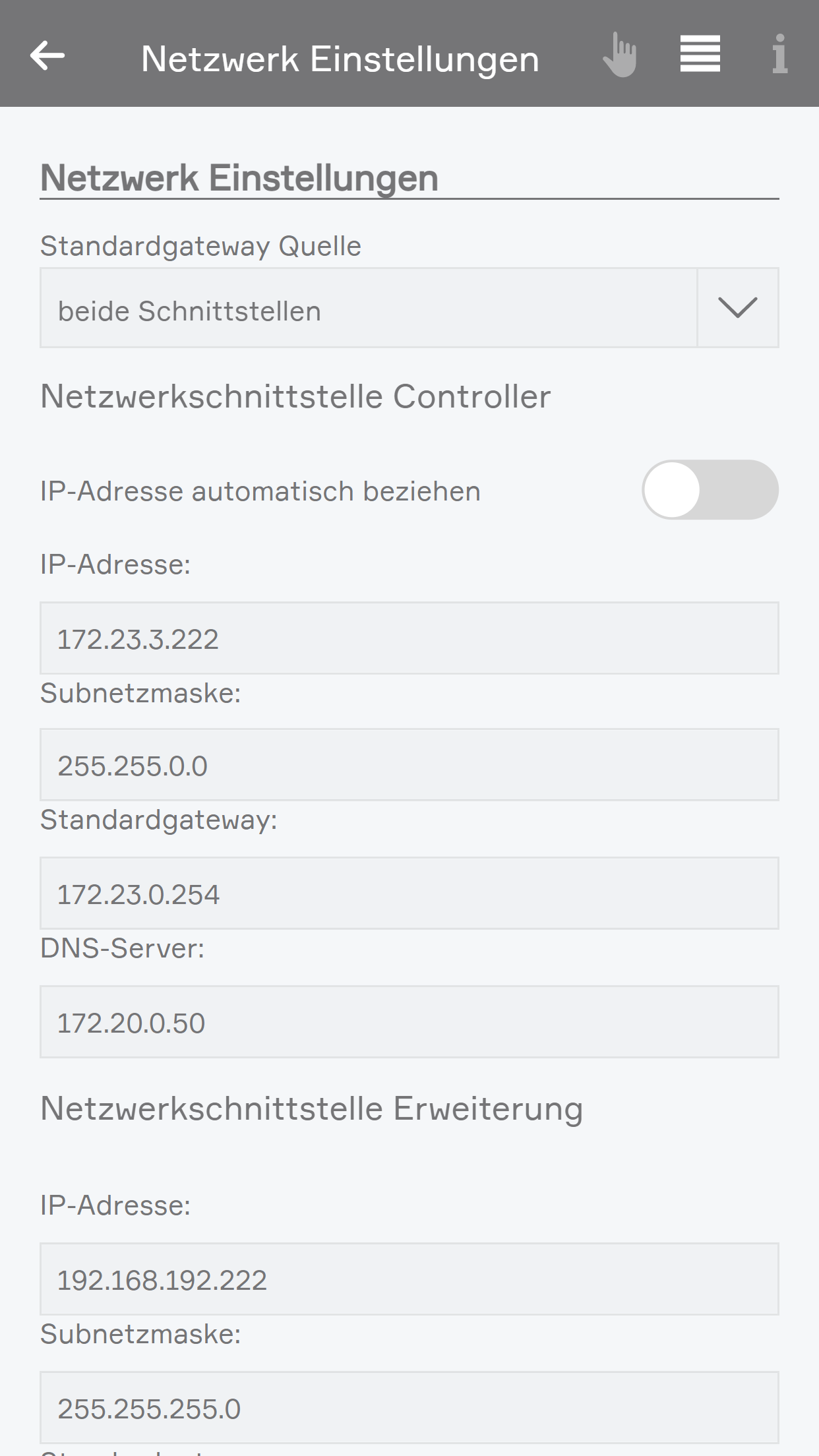Click the Netzwerkschnittstelle Controller heading

click(x=295, y=396)
